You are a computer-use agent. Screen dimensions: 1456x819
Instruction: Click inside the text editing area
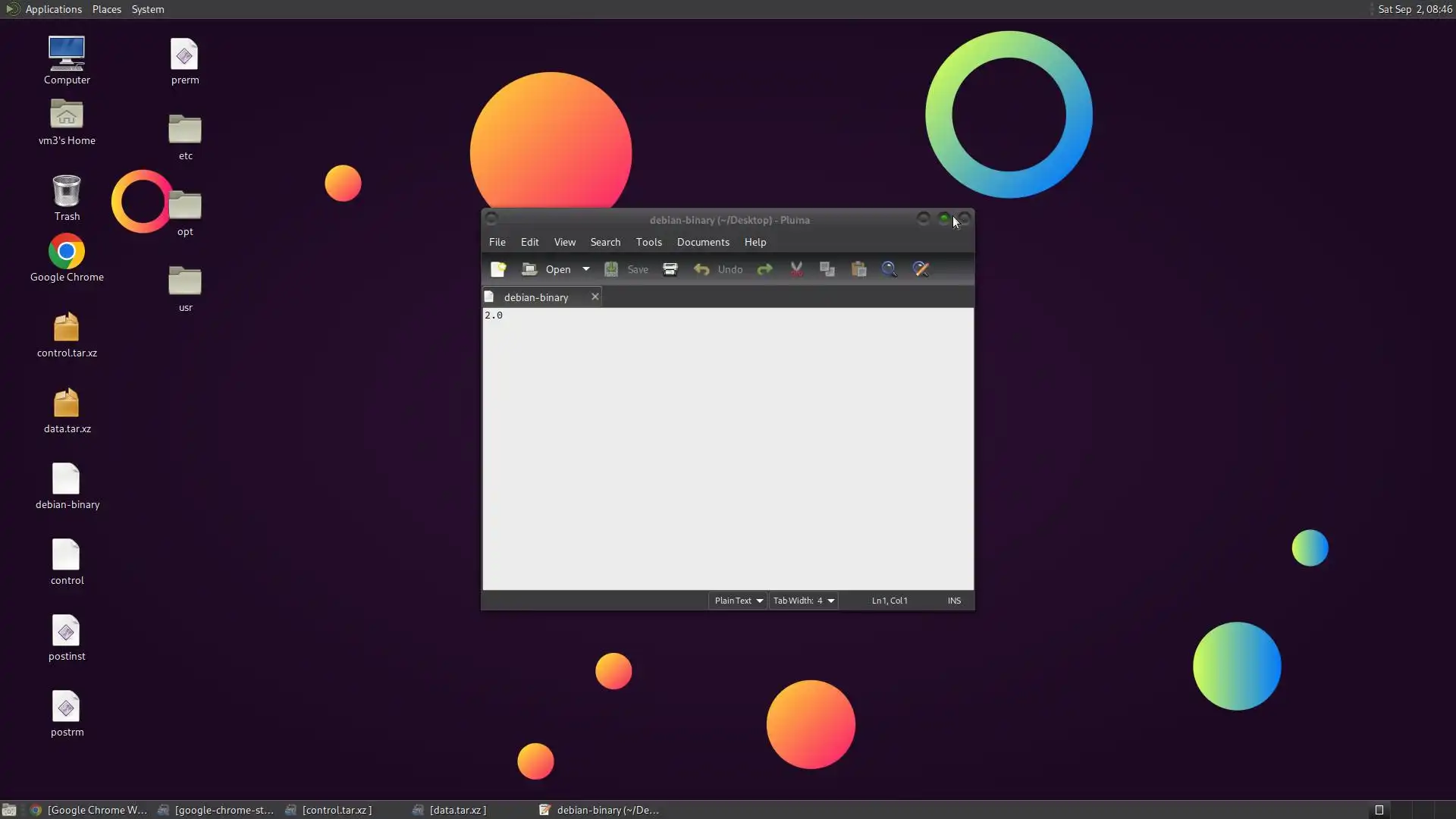727,447
